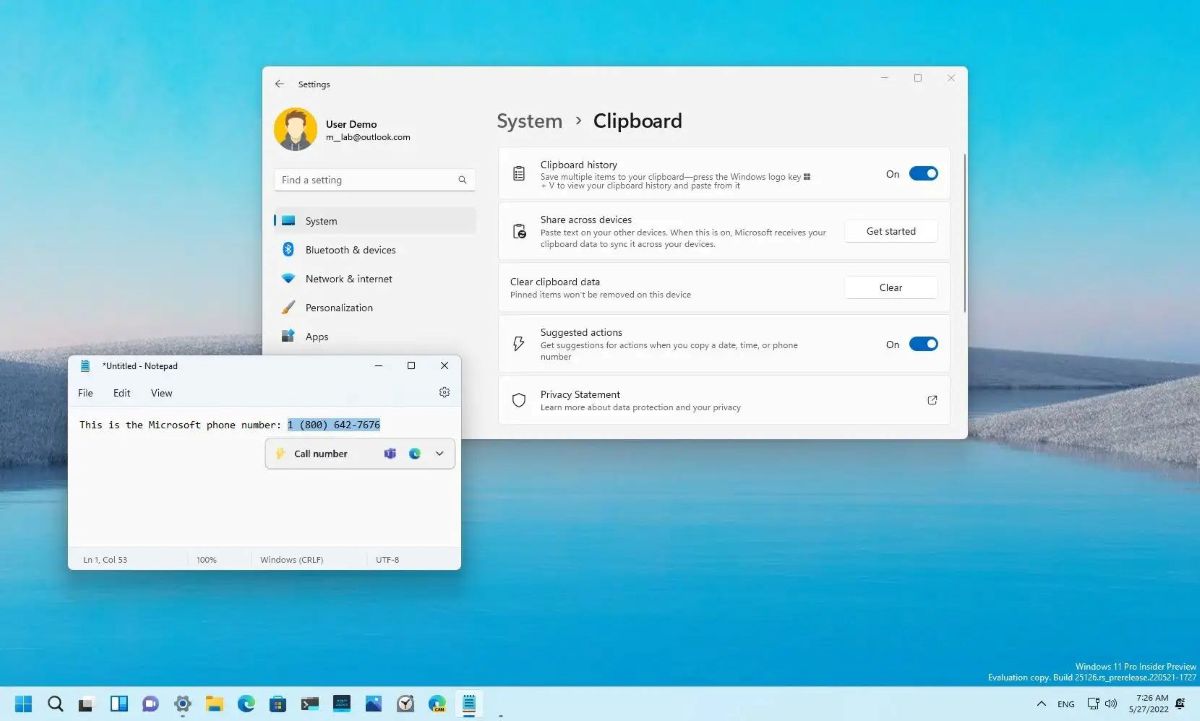
Task: Click the highlighted phone number in Notepad
Action: (x=334, y=425)
